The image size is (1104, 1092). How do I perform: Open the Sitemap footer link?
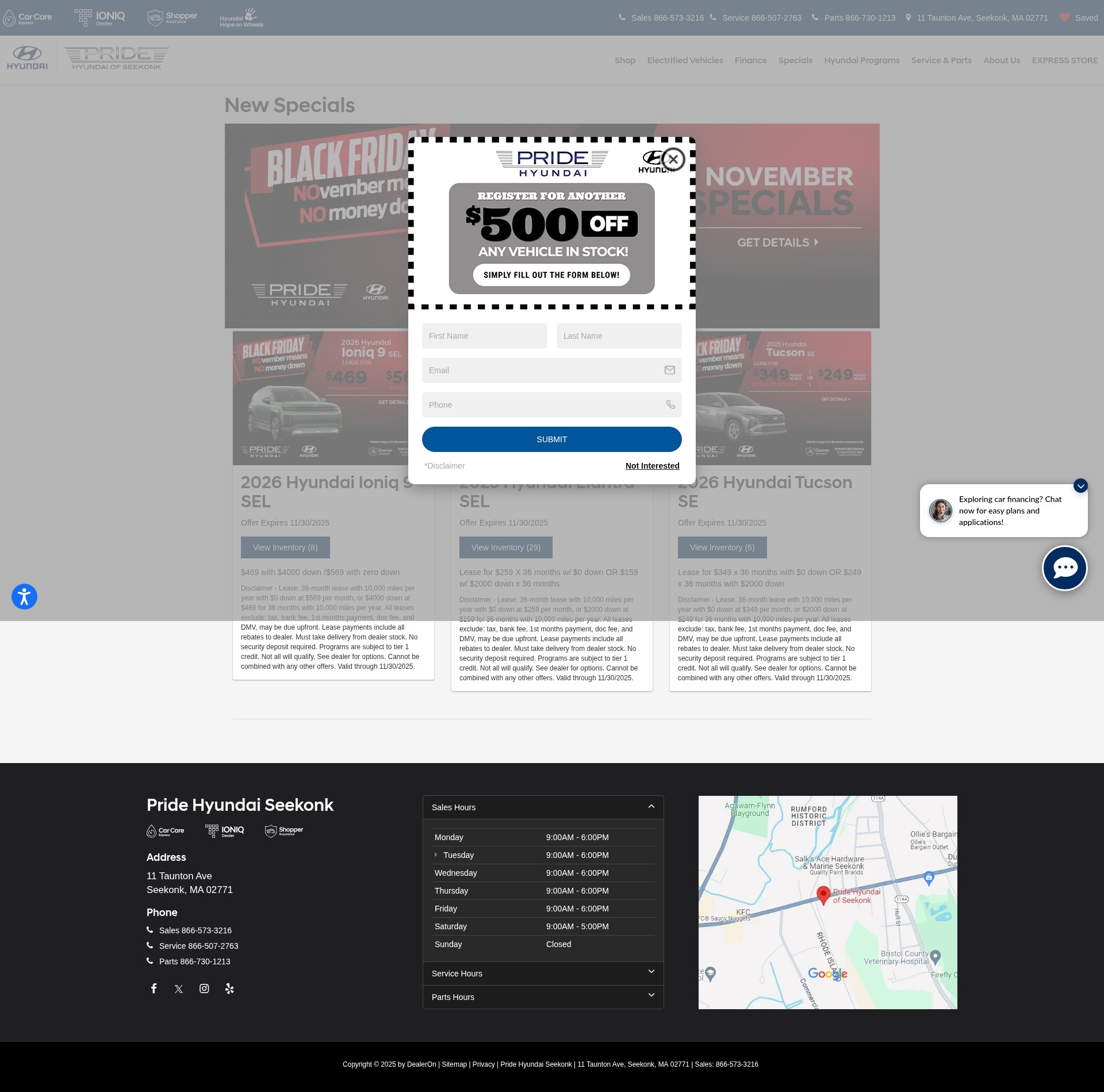(454, 1064)
